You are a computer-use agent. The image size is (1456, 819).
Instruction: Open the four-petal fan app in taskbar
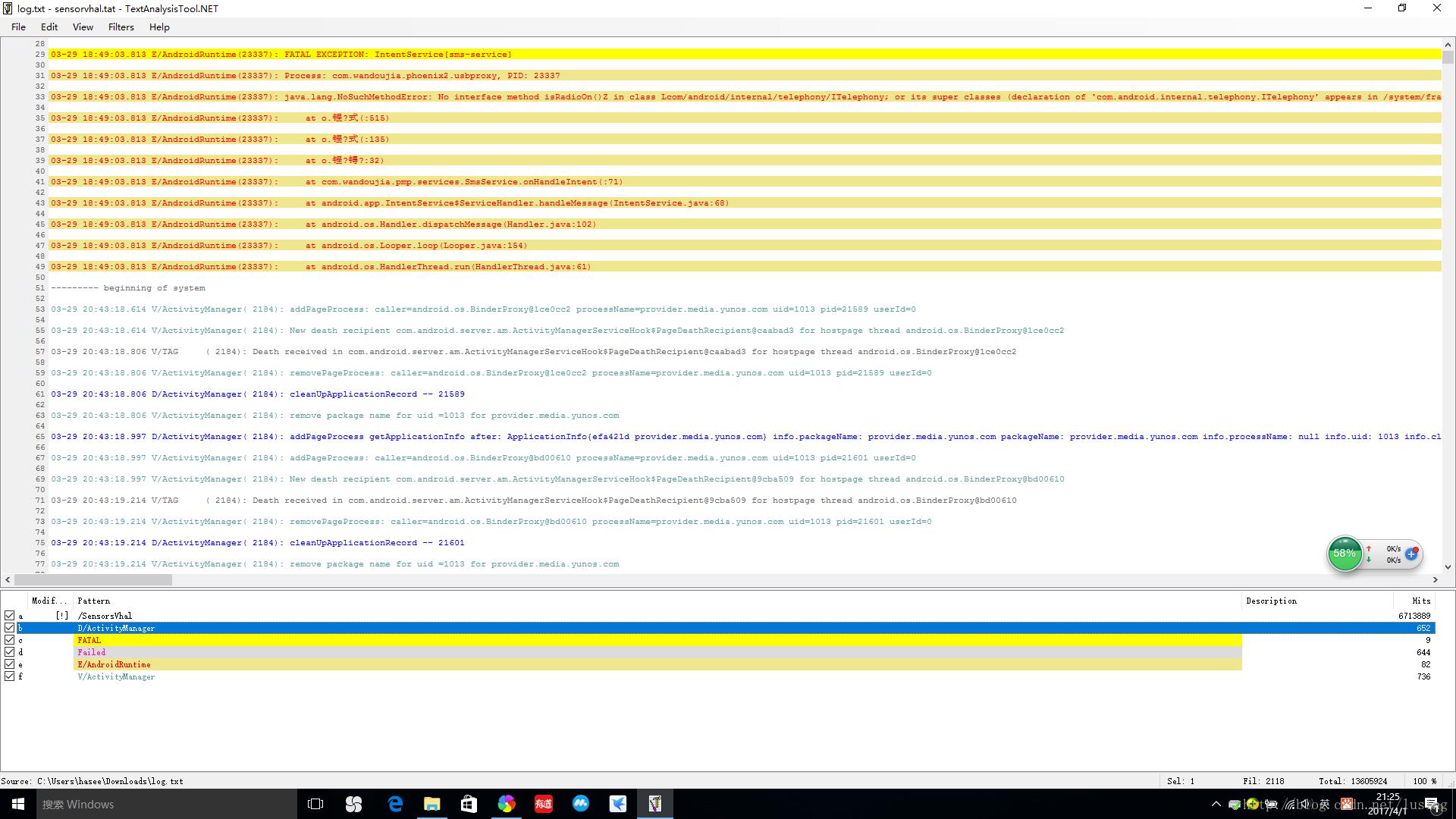(x=353, y=804)
